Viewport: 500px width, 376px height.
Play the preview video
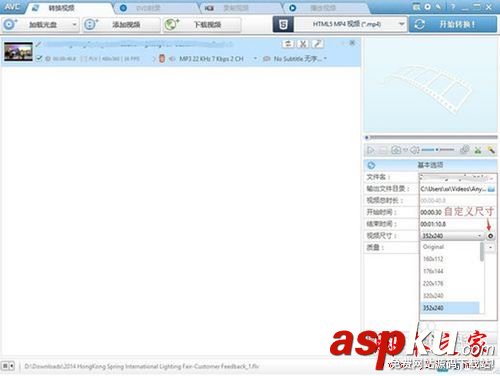tap(370, 150)
